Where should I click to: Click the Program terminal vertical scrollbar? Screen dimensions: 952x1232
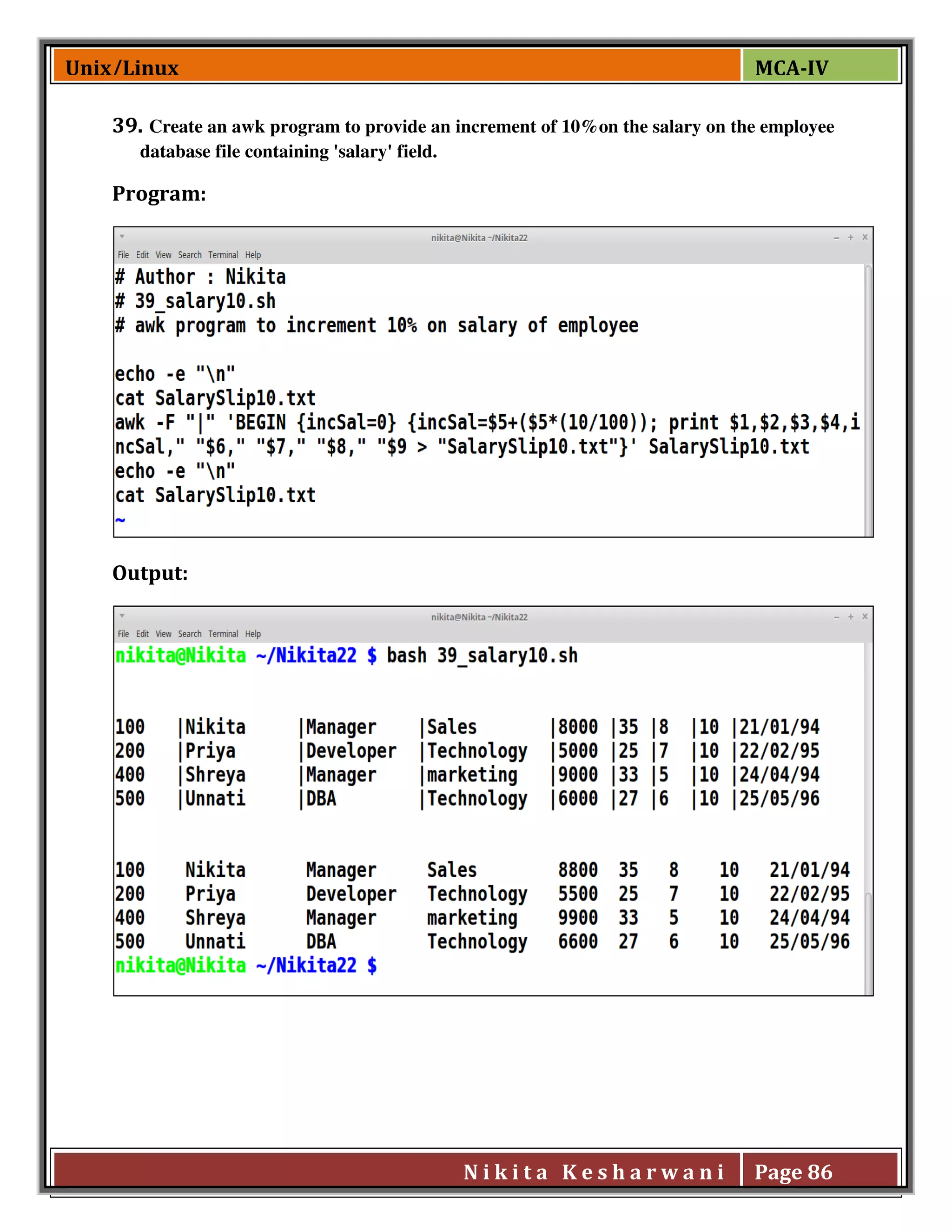tap(868, 400)
